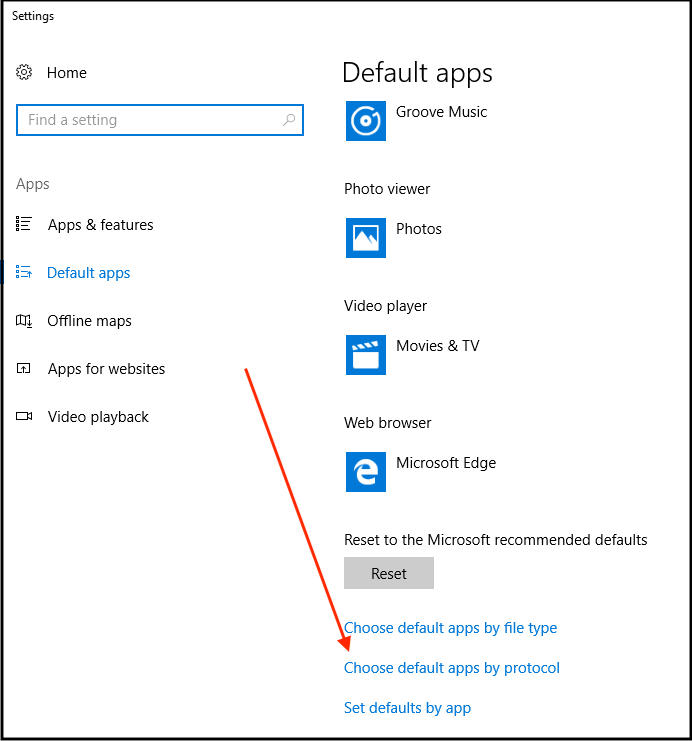Screen dimensions: 692x741
Task: Open Offline maps settings
Action: click(89, 321)
